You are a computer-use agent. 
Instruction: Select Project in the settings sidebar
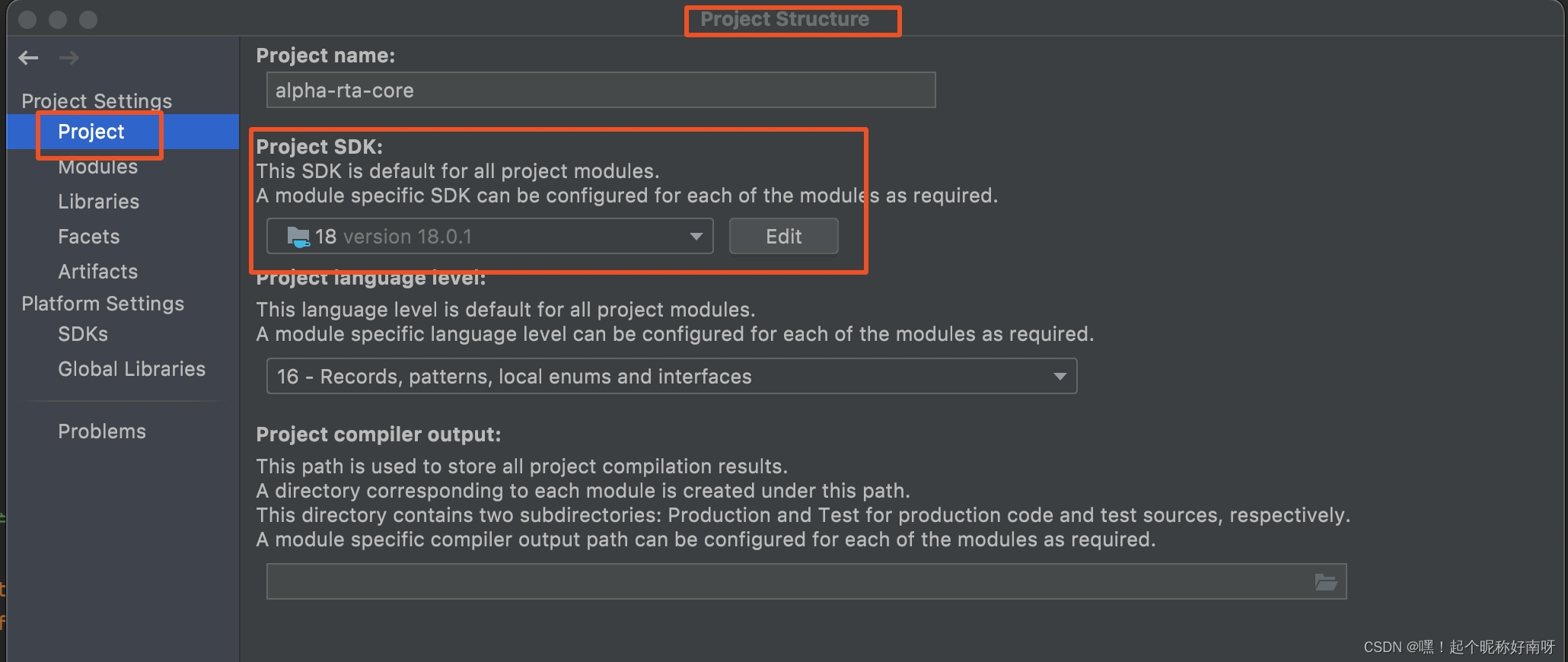coord(91,132)
